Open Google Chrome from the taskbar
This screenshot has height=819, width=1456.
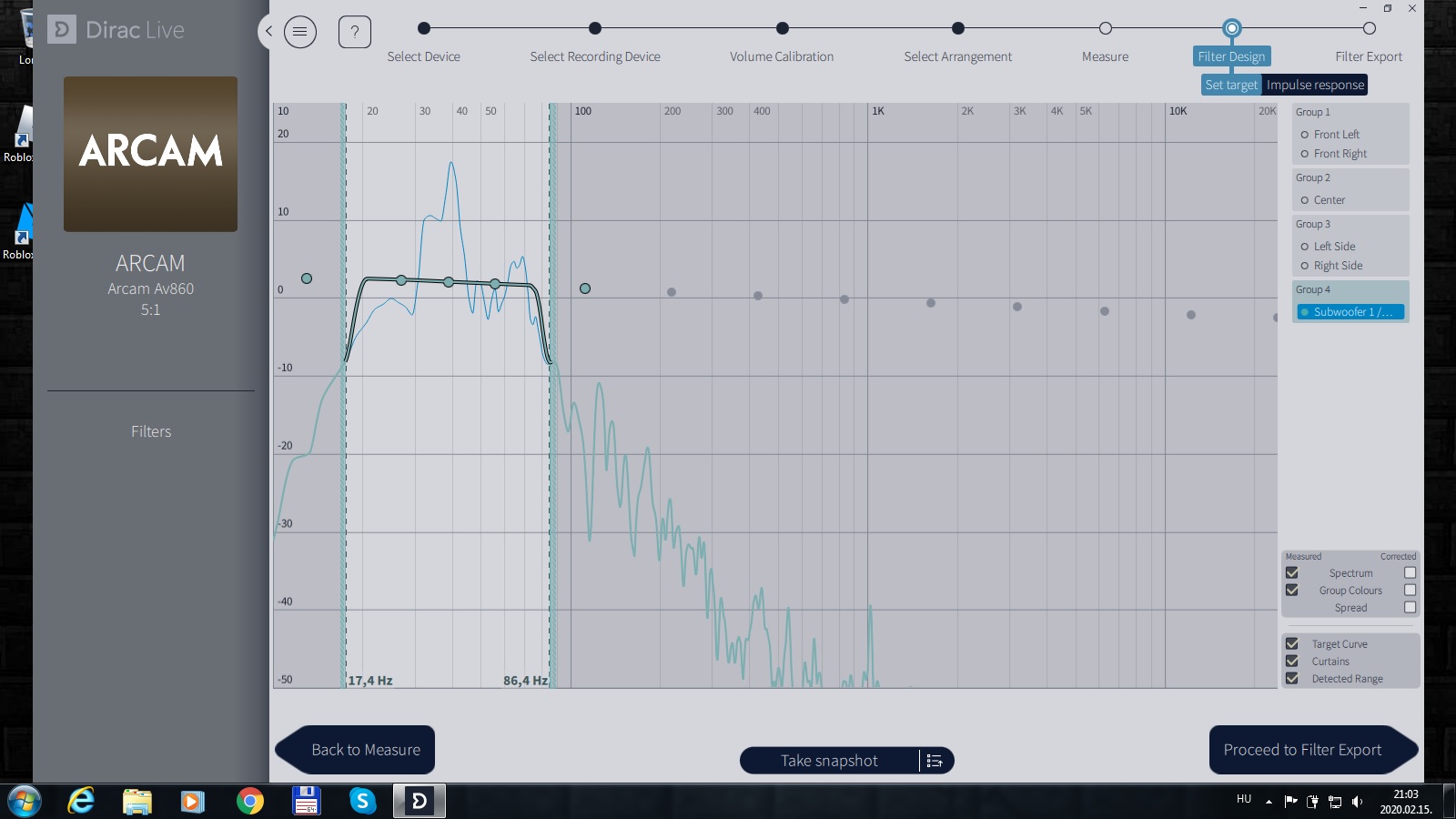249,801
